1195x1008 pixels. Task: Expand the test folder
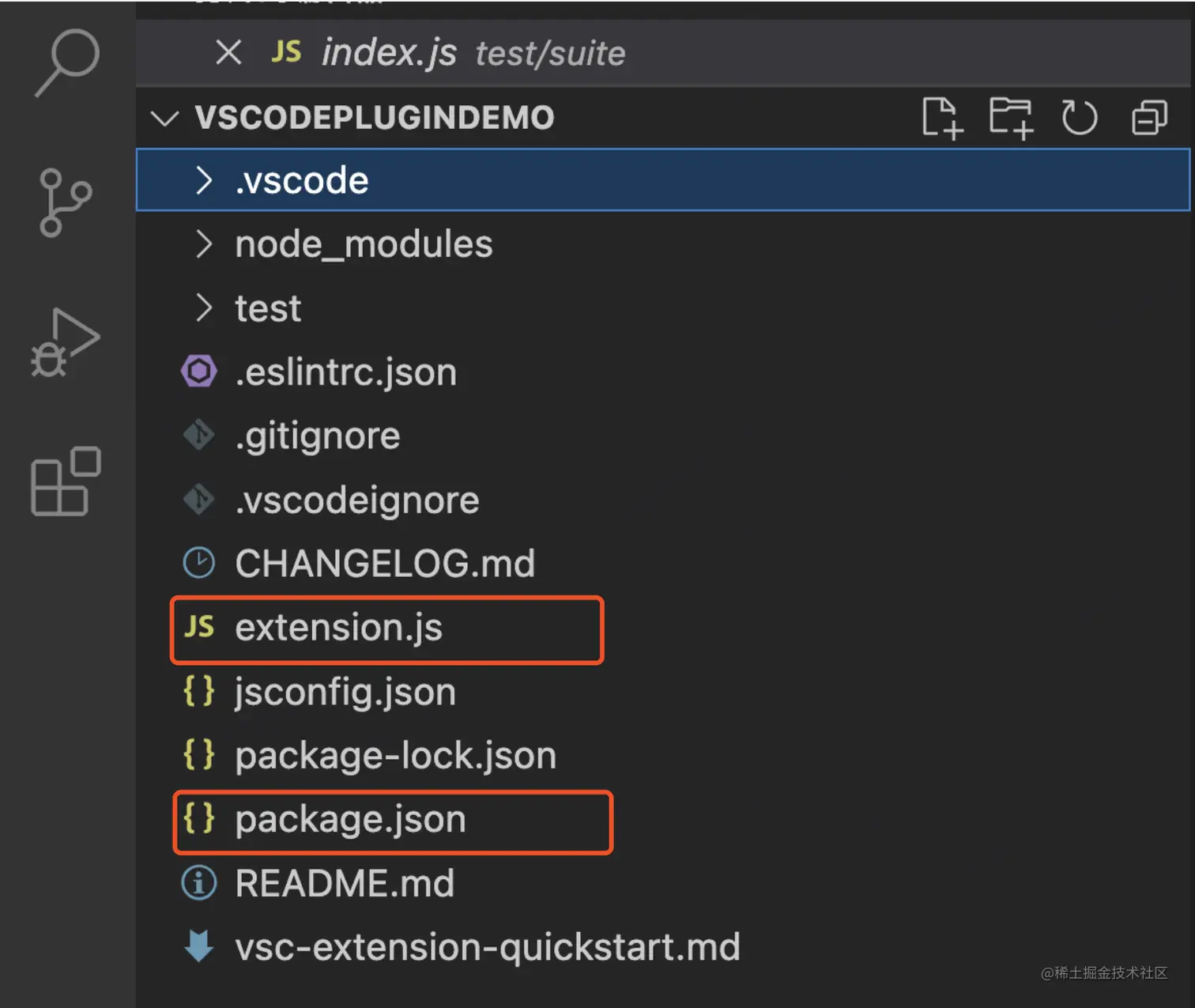pyautogui.click(x=268, y=308)
